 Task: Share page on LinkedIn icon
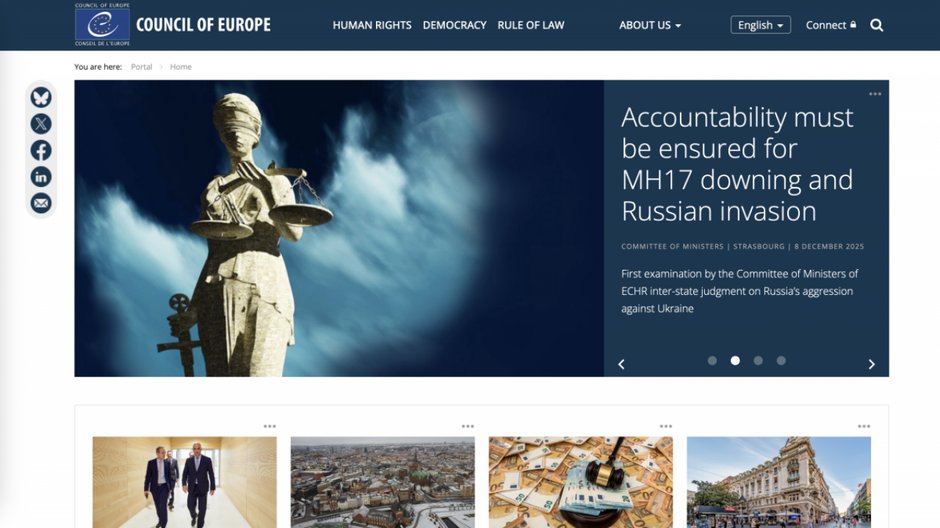[x=41, y=177]
